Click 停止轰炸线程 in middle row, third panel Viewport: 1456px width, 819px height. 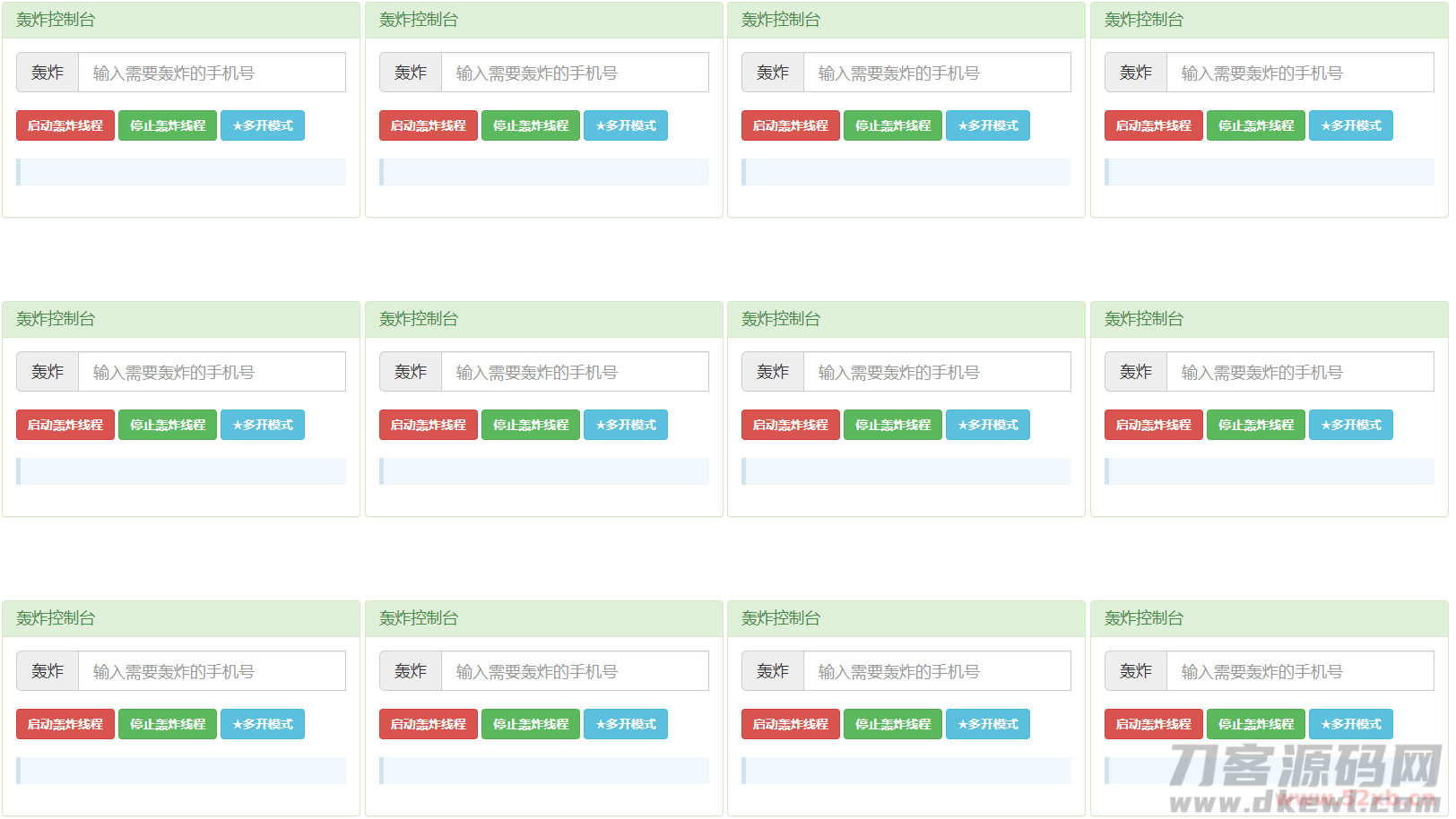click(x=893, y=425)
